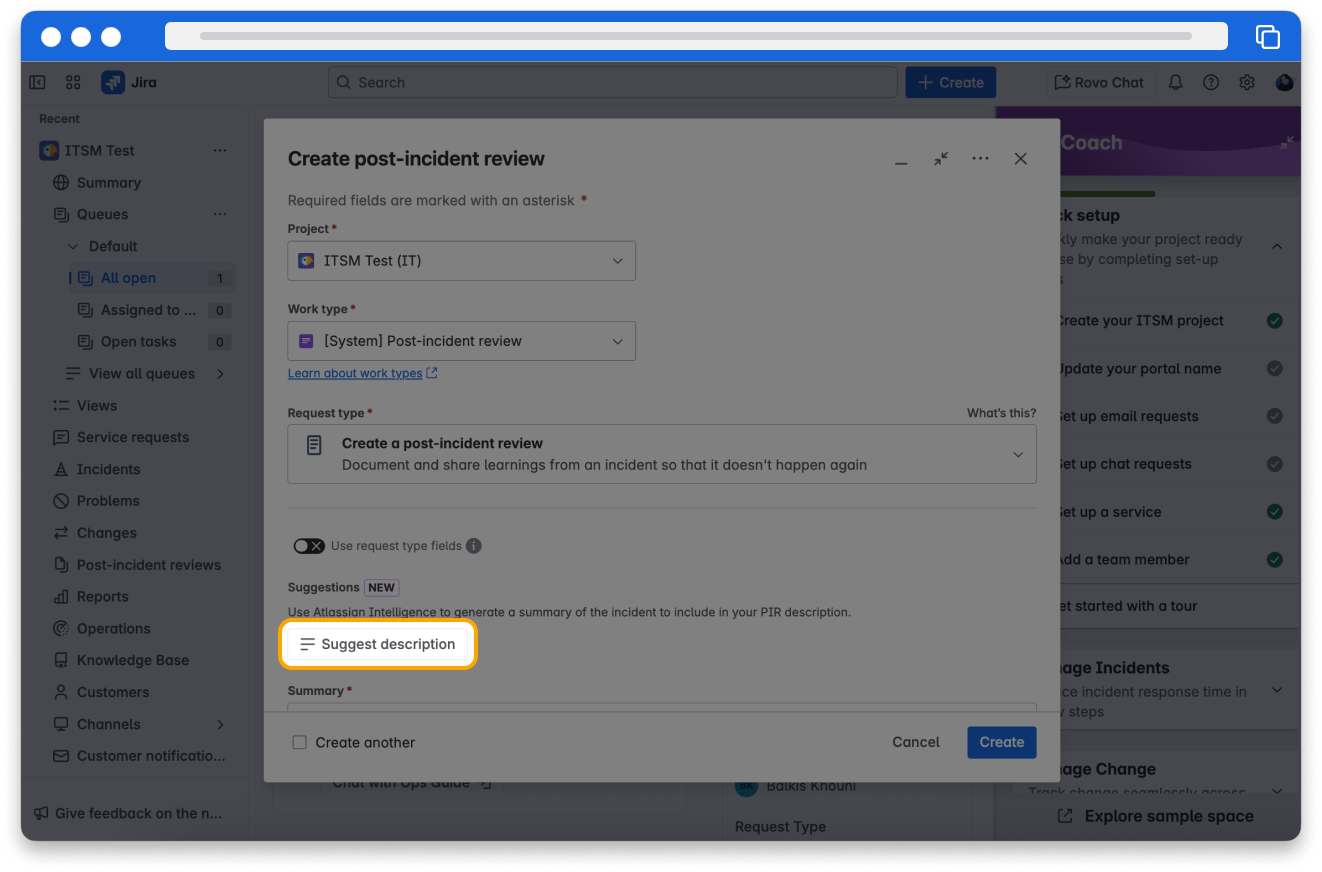The image size is (1322, 872).
Task: Expand the Request type selector
Action: click(662, 454)
